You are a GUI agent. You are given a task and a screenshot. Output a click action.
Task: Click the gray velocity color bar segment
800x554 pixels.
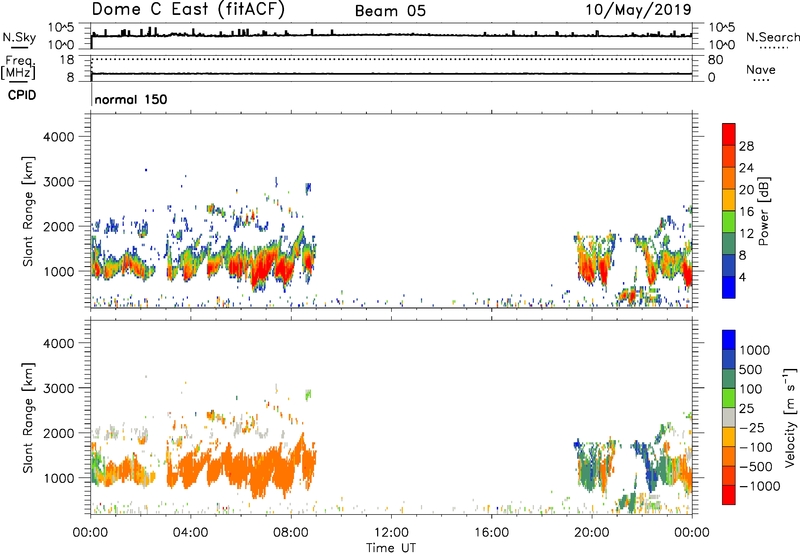pos(729,417)
